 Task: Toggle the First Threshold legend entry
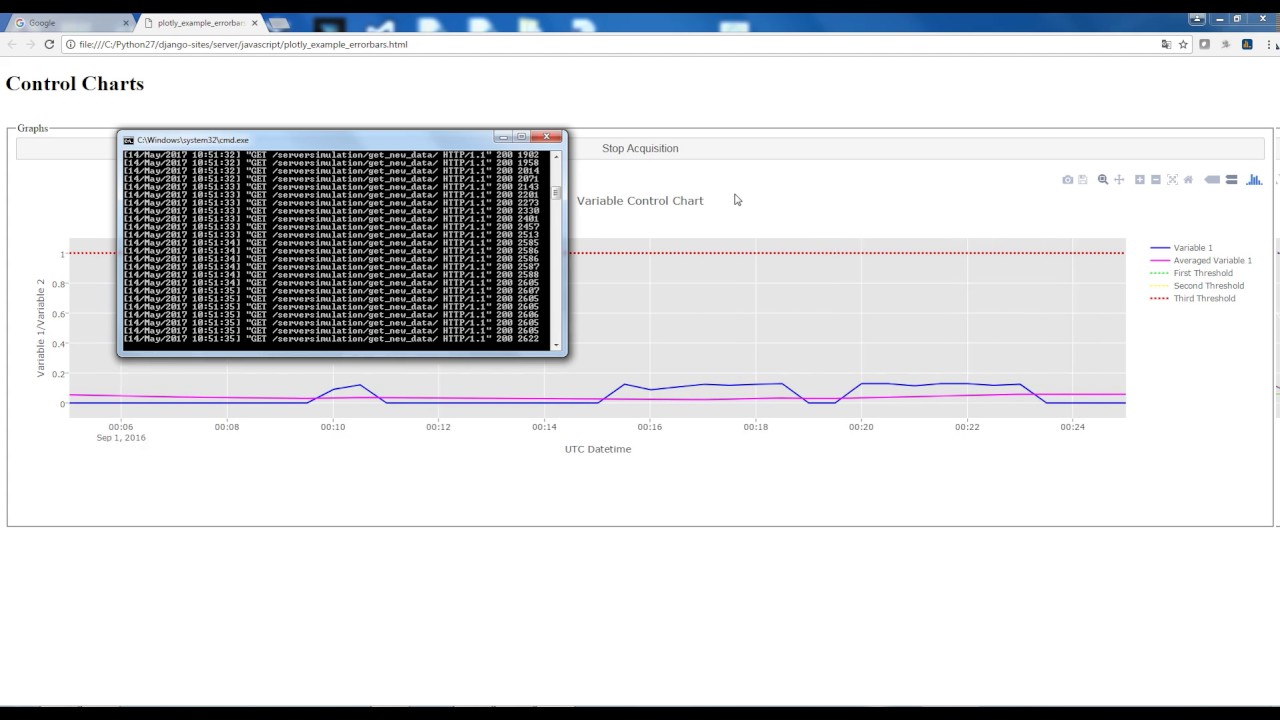1203,272
